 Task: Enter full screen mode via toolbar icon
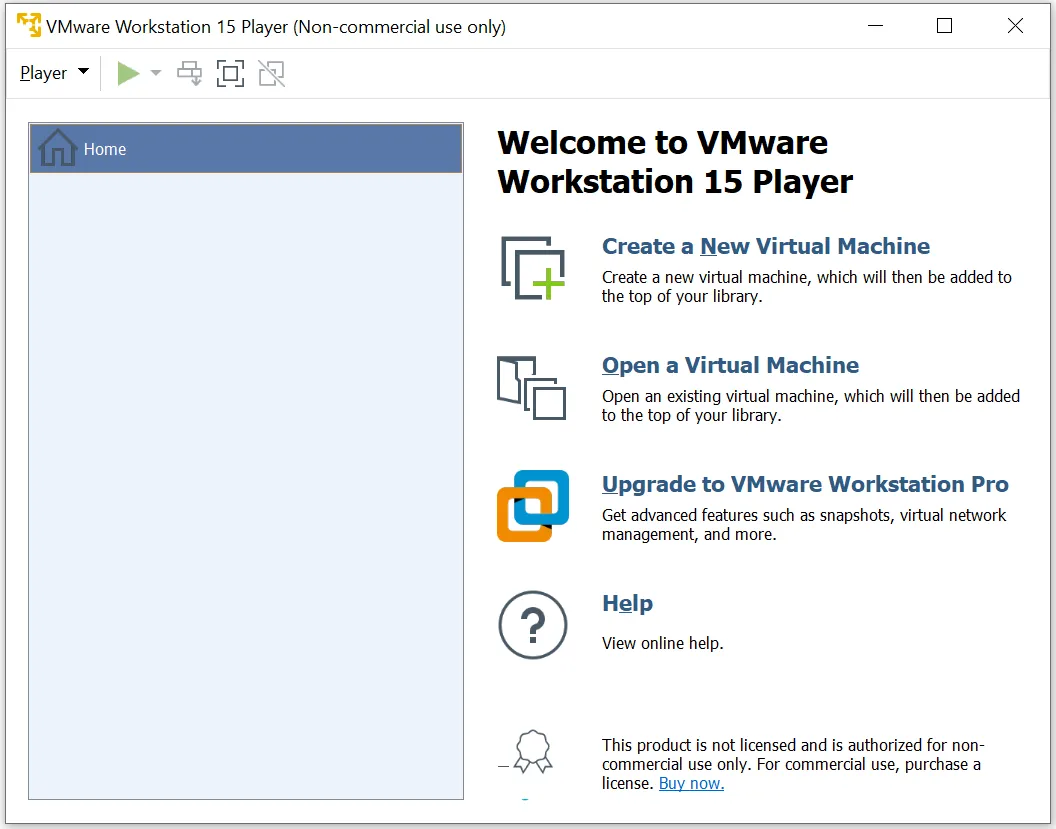pyautogui.click(x=230, y=73)
